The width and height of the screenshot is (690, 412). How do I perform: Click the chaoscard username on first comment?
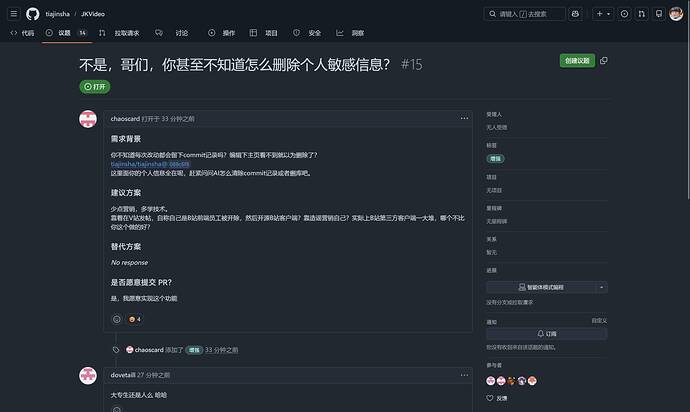125,119
